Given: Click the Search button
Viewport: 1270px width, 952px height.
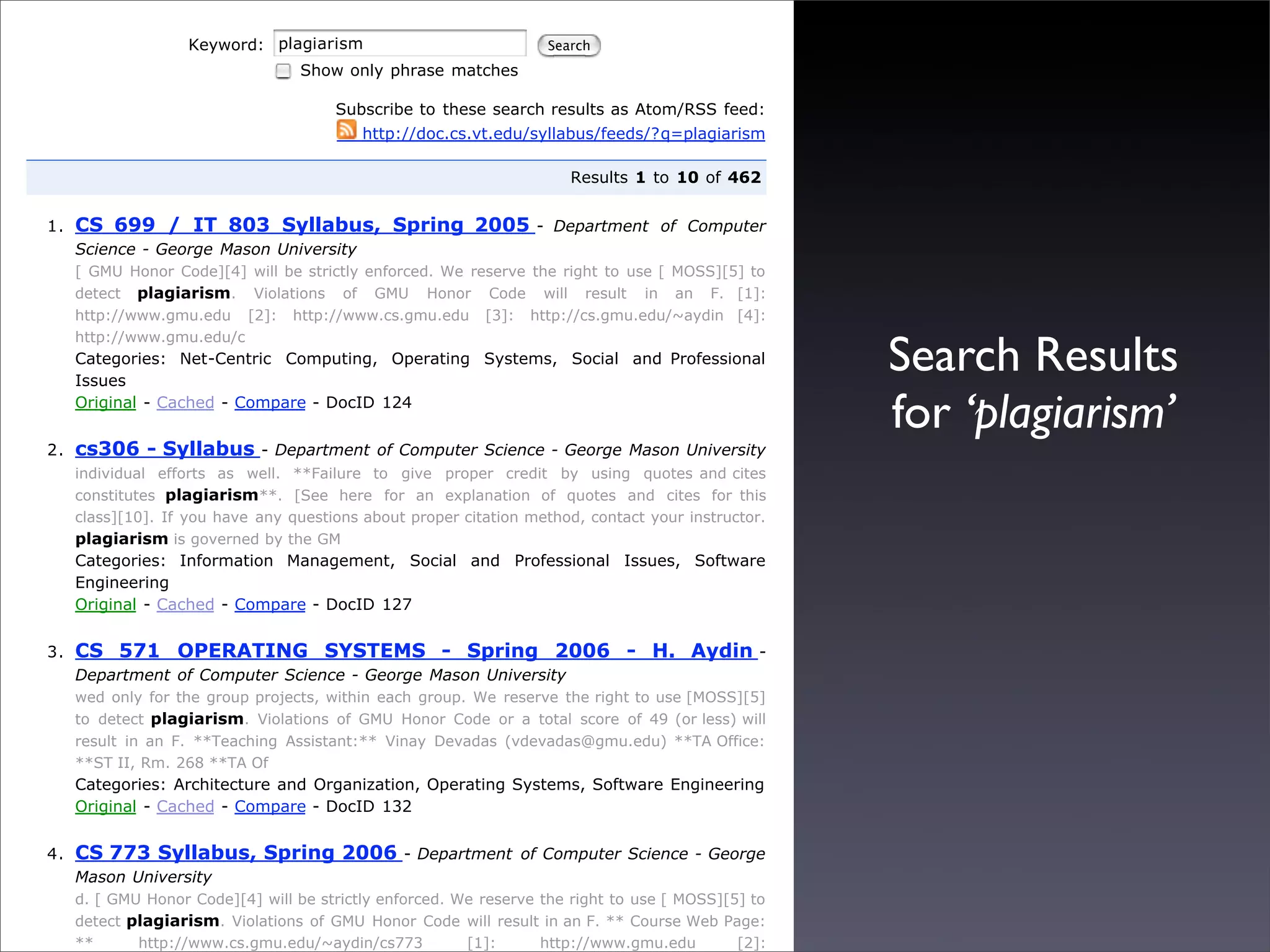Looking at the screenshot, I should (x=569, y=46).
